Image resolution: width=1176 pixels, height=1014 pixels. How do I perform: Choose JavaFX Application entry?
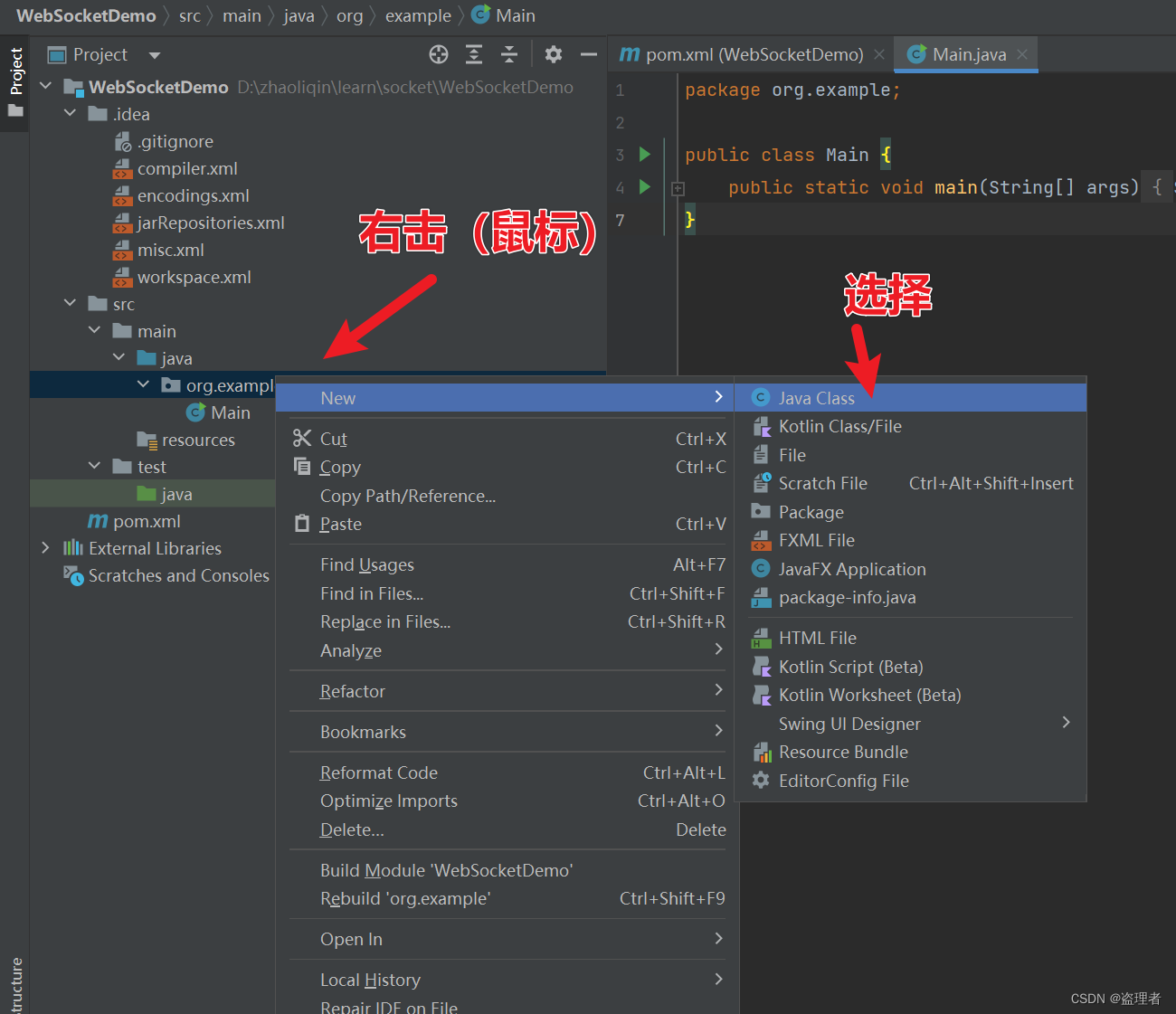pos(910,569)
